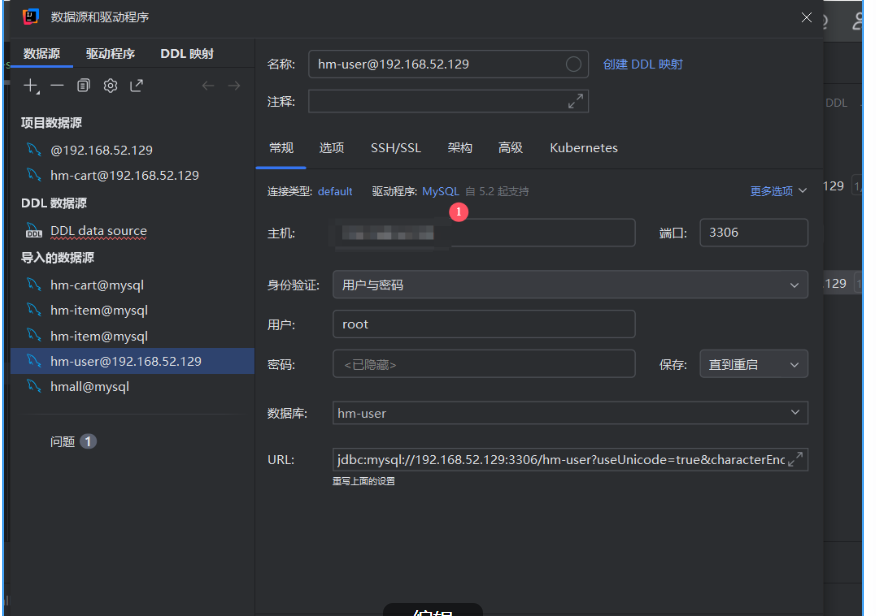This screenshot has height=616, width=876.
Task: Open the 选项 tab
Action: click(x=331, y=148)
